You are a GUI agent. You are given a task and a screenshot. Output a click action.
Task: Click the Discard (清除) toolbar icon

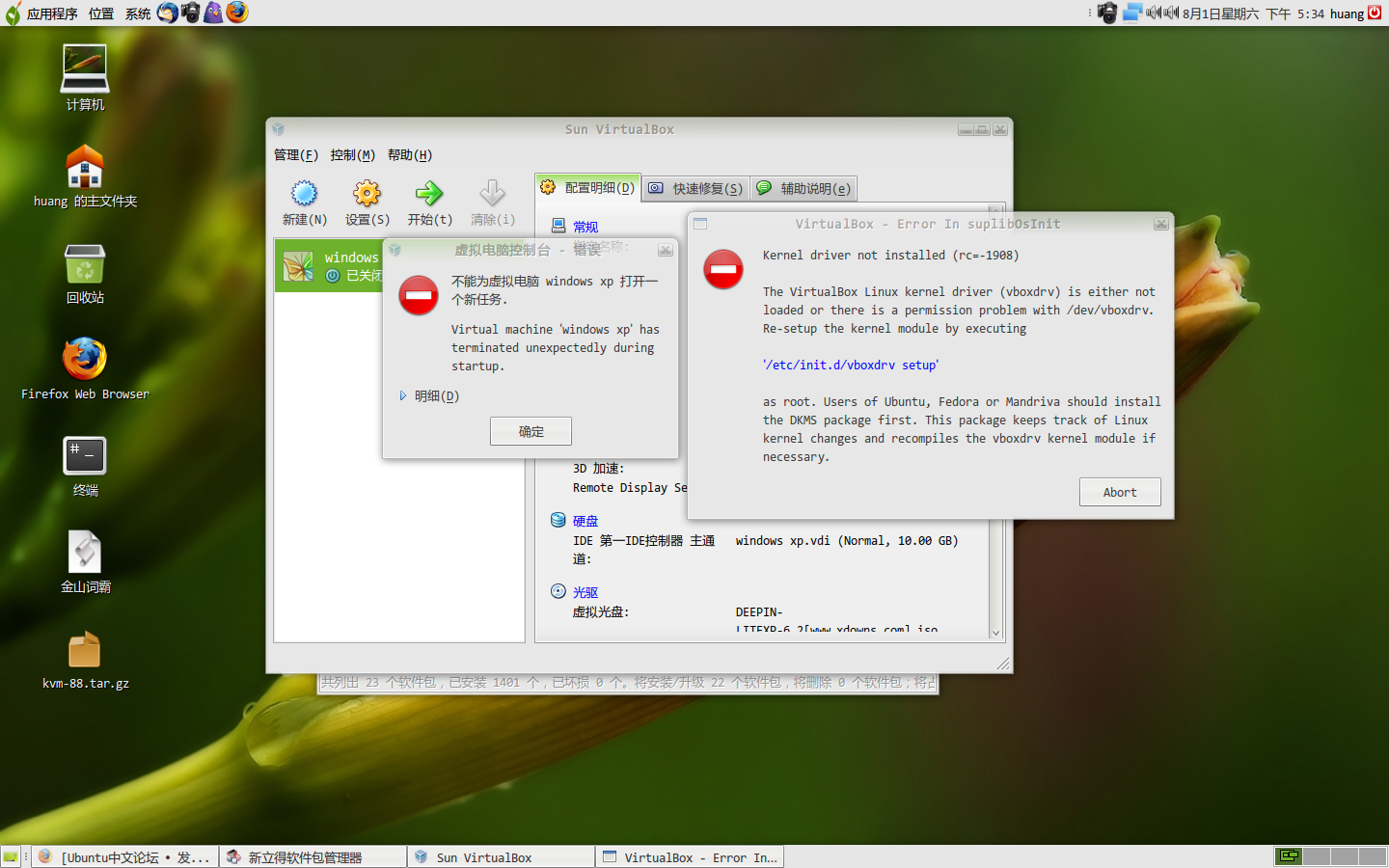[x=492, y=194]
